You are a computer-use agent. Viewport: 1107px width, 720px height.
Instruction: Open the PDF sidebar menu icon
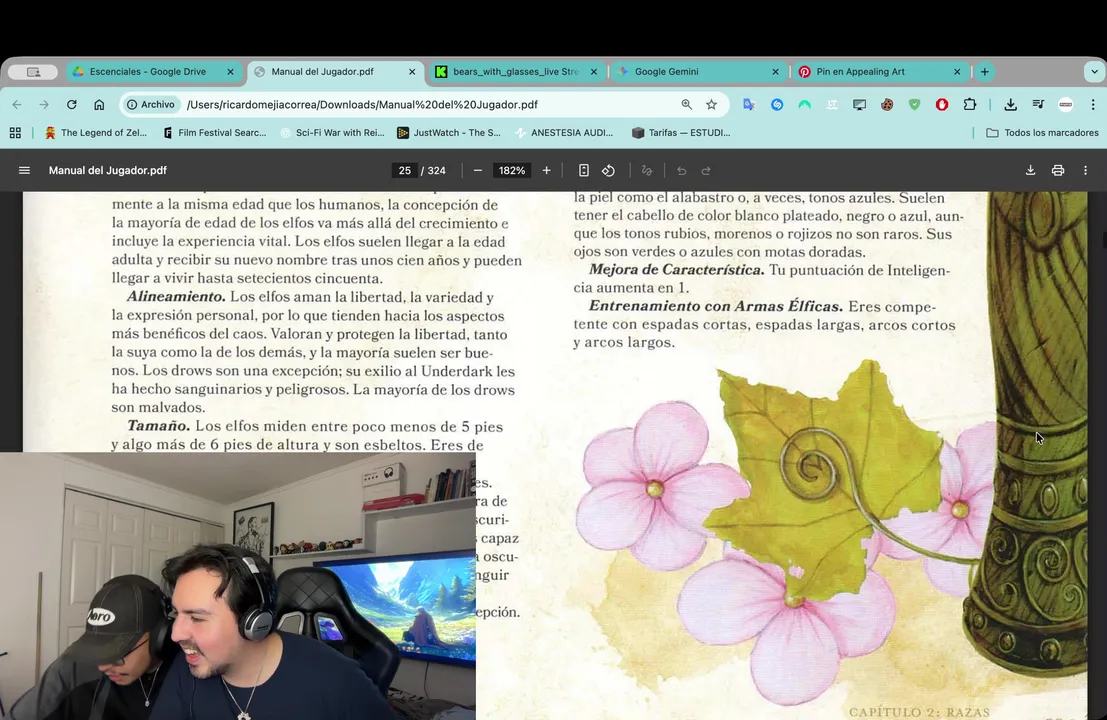click(24, 170)
